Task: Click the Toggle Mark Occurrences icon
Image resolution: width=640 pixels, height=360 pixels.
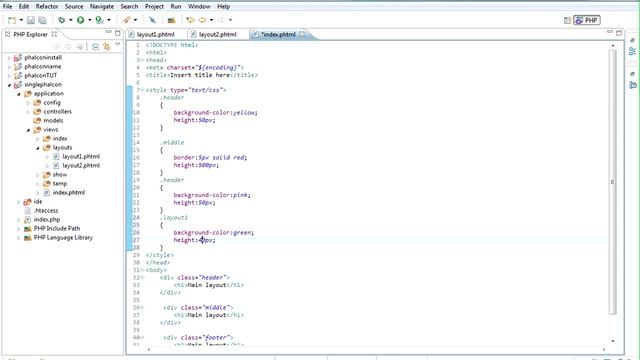Action: [x=152, y=20]
